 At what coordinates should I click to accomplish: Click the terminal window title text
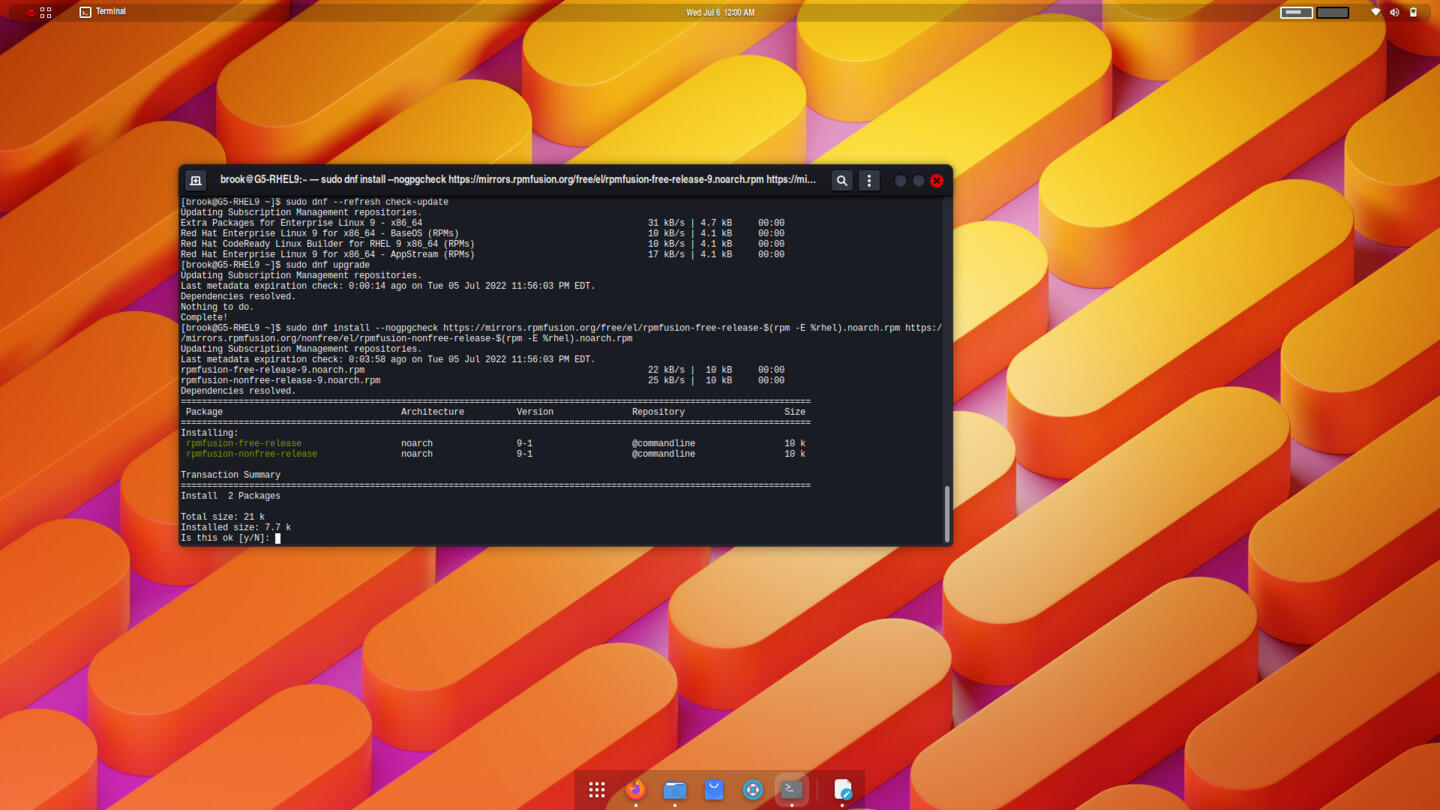(x=518, y=180)
